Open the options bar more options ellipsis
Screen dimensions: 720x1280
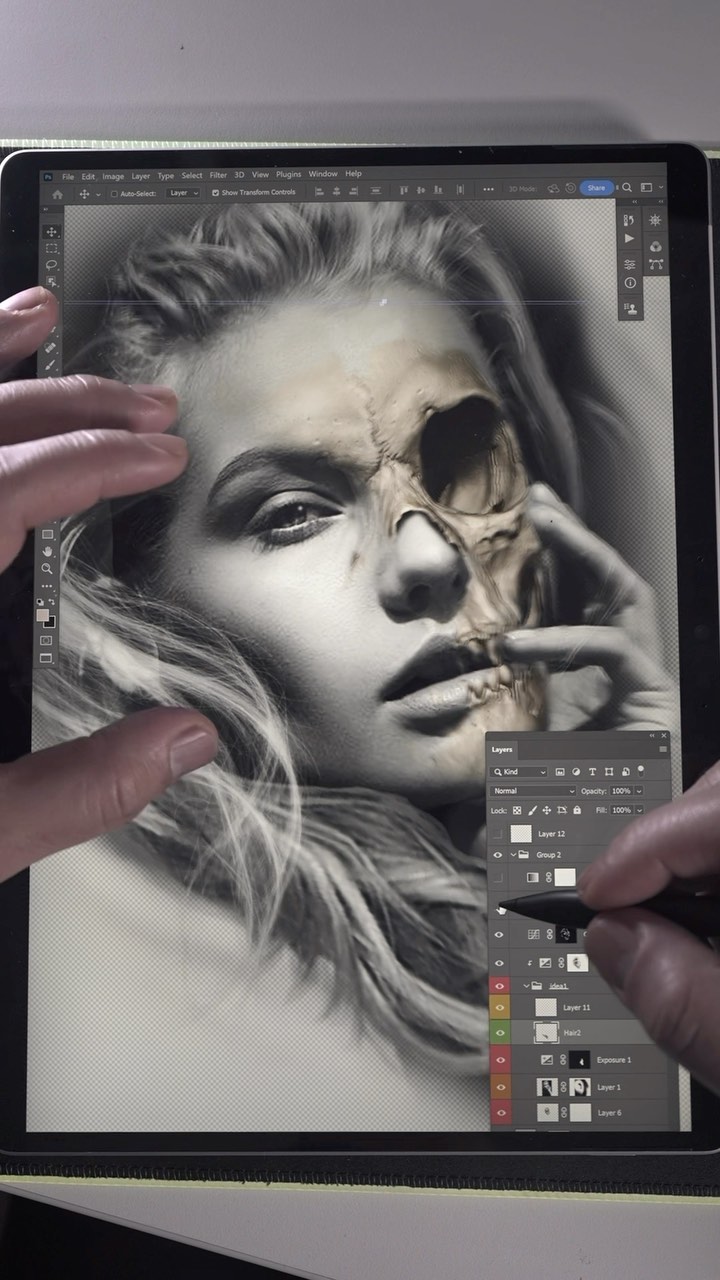[488, 189]
